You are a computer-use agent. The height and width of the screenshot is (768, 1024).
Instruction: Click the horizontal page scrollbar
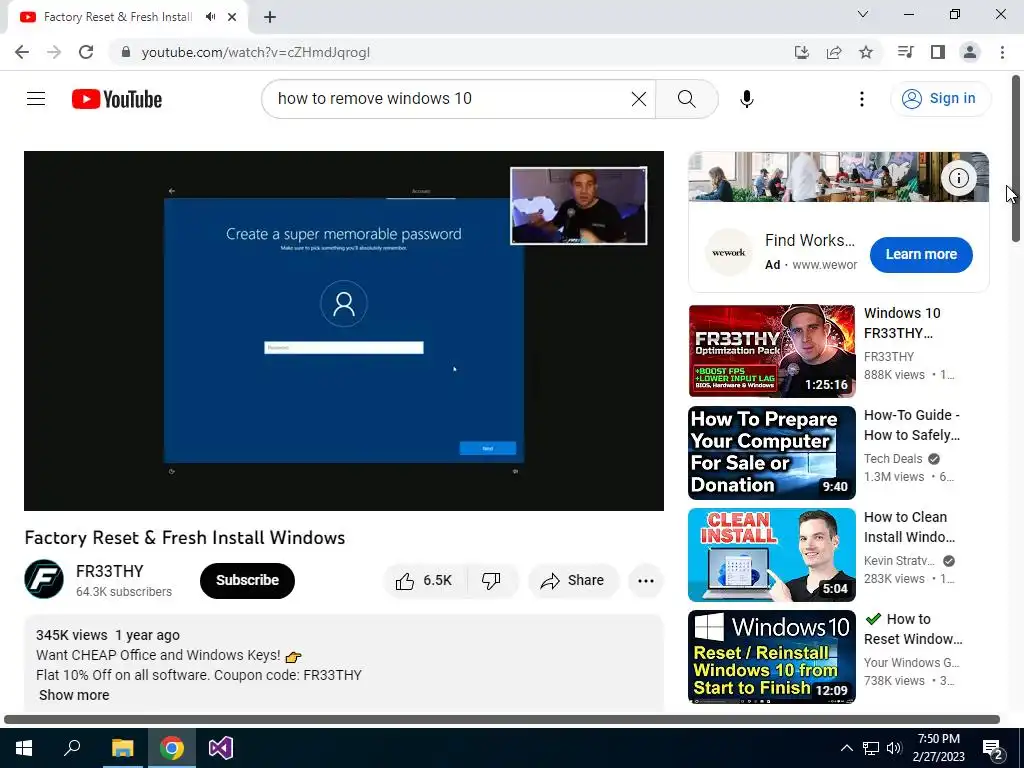coord(502,719)
